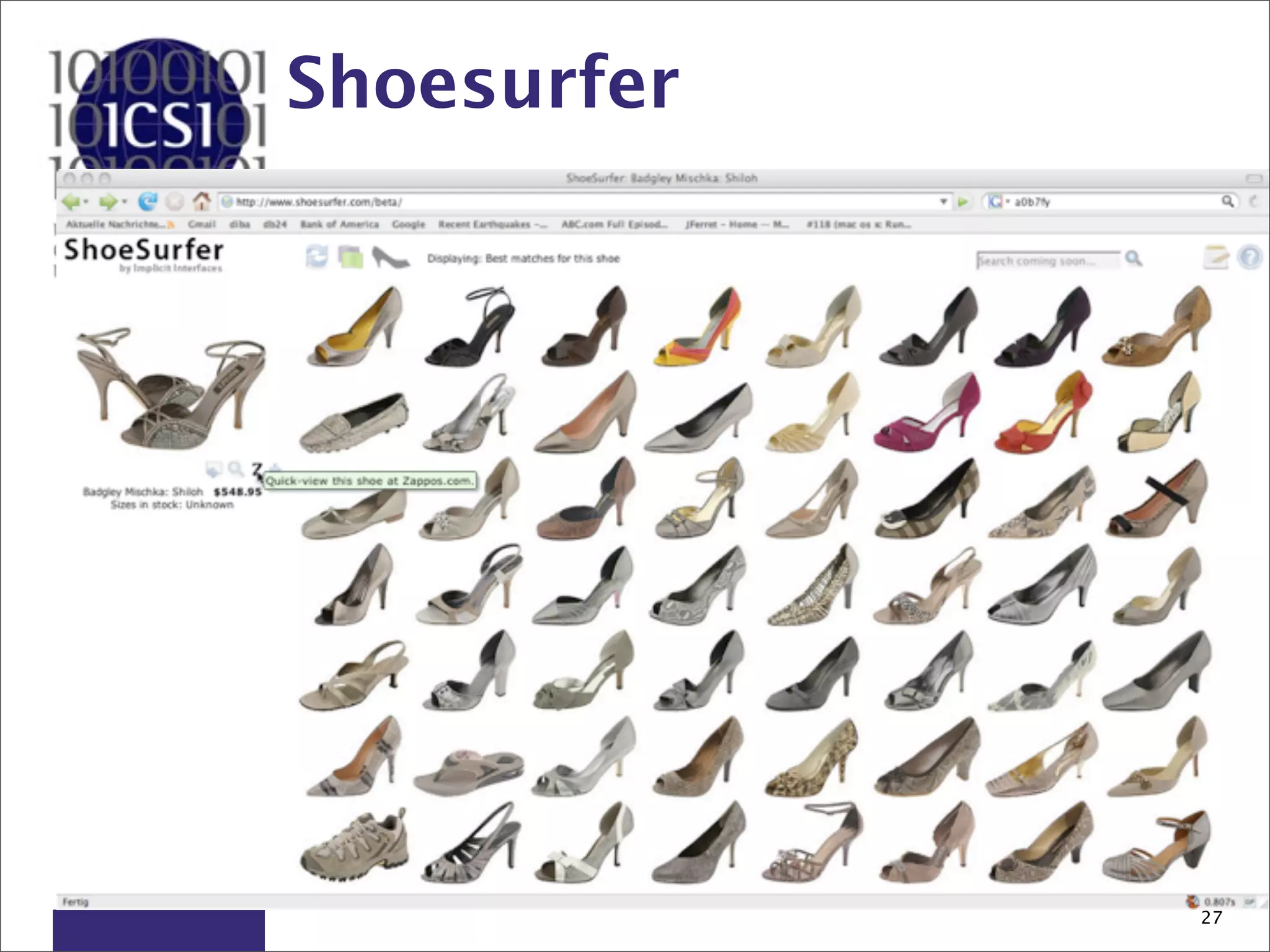1270x952 pixels.
Task: Click the toolbar pill button in title bar
Action: tap(1254, 178)
